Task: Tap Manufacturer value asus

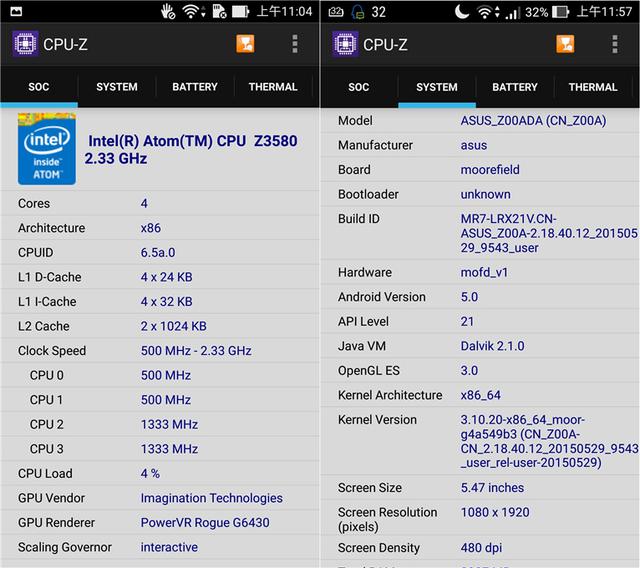Action: tap(474, 146)
